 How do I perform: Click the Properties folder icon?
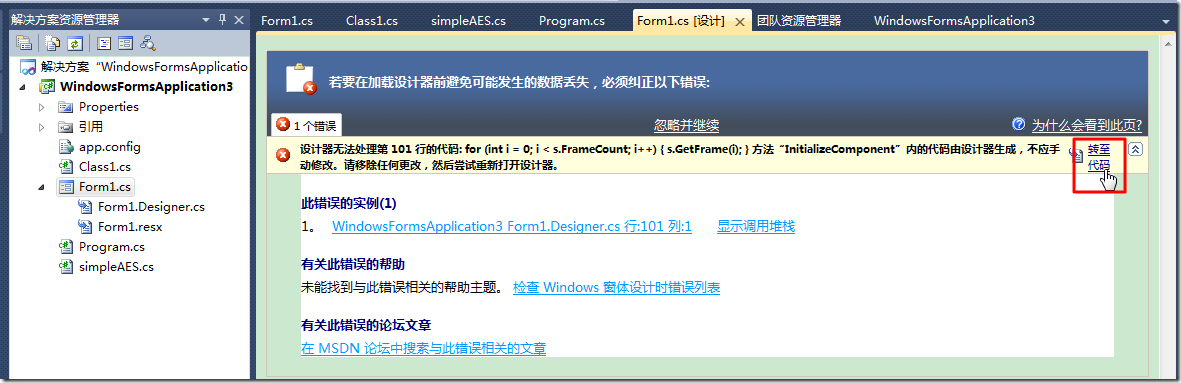click(x=66, y=107)
